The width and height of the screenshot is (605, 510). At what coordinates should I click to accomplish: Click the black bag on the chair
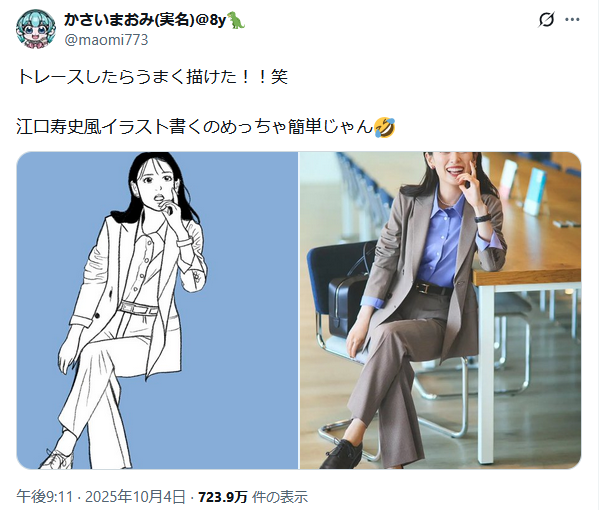pyautogui.click(x=346, y=302)
